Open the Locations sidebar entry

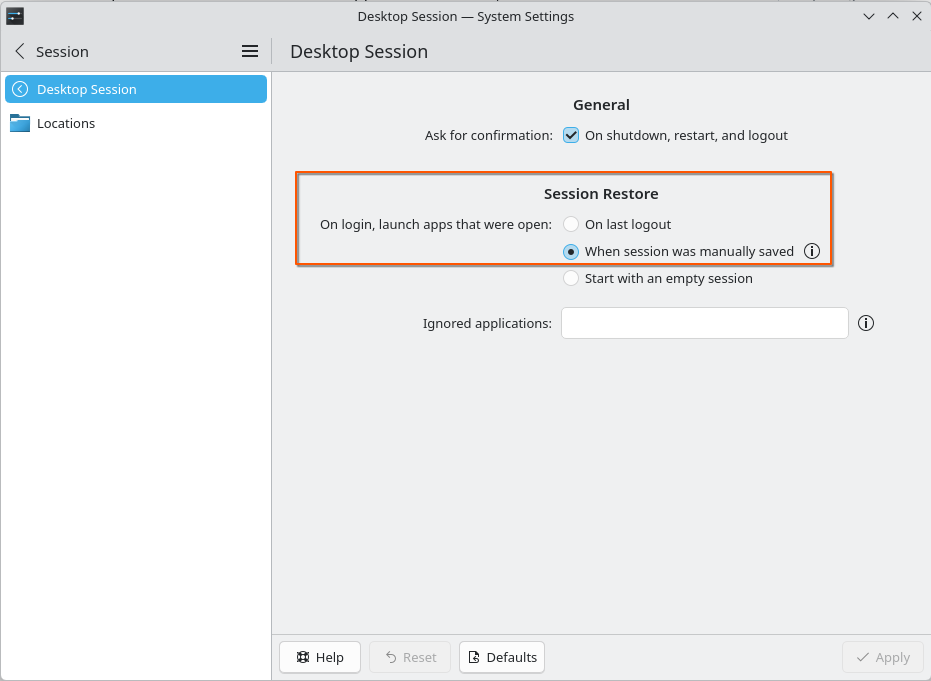(66, 123)
